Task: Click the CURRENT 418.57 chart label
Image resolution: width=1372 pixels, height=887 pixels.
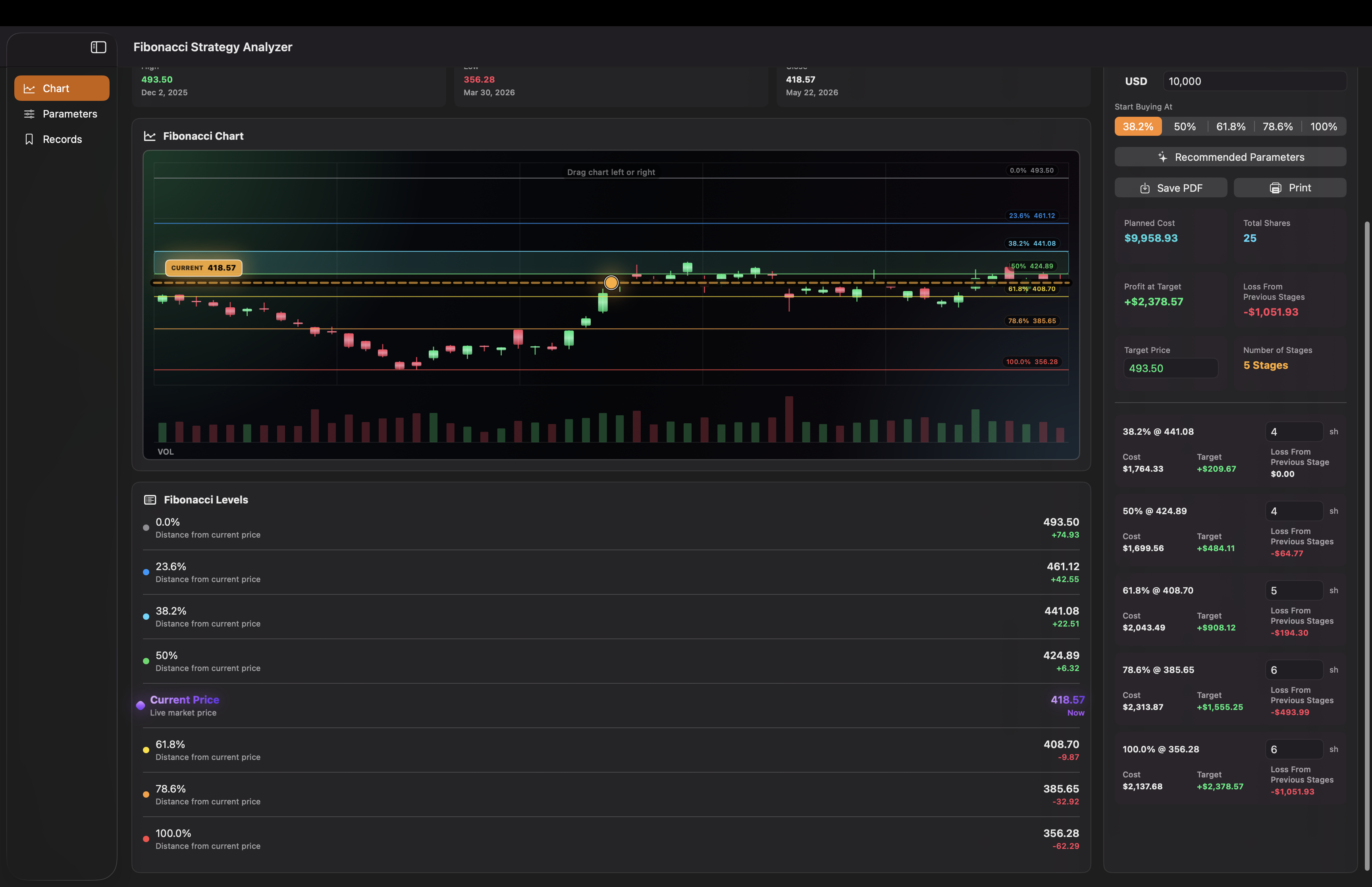Action: point(203,268)
